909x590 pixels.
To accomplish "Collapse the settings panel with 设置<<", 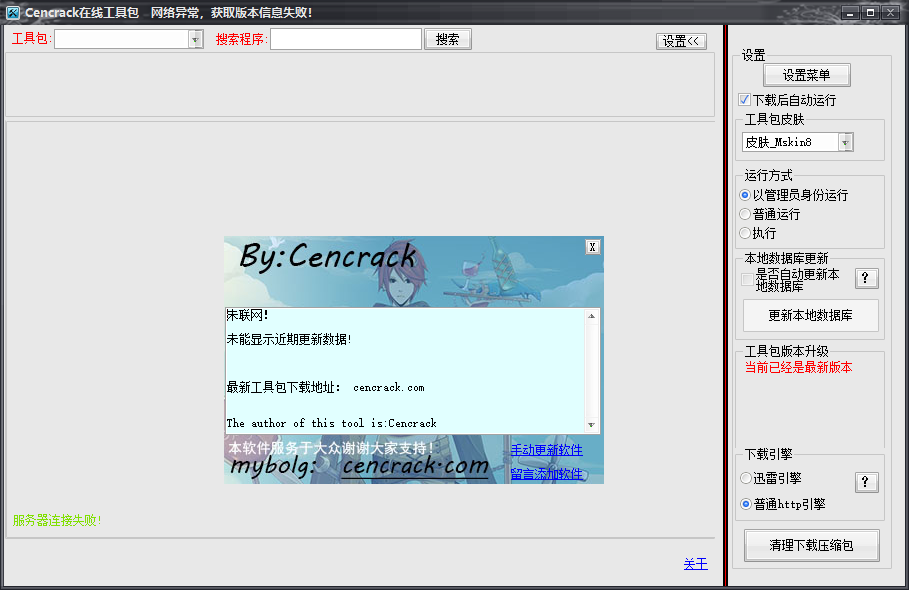I will pos(681,41).
